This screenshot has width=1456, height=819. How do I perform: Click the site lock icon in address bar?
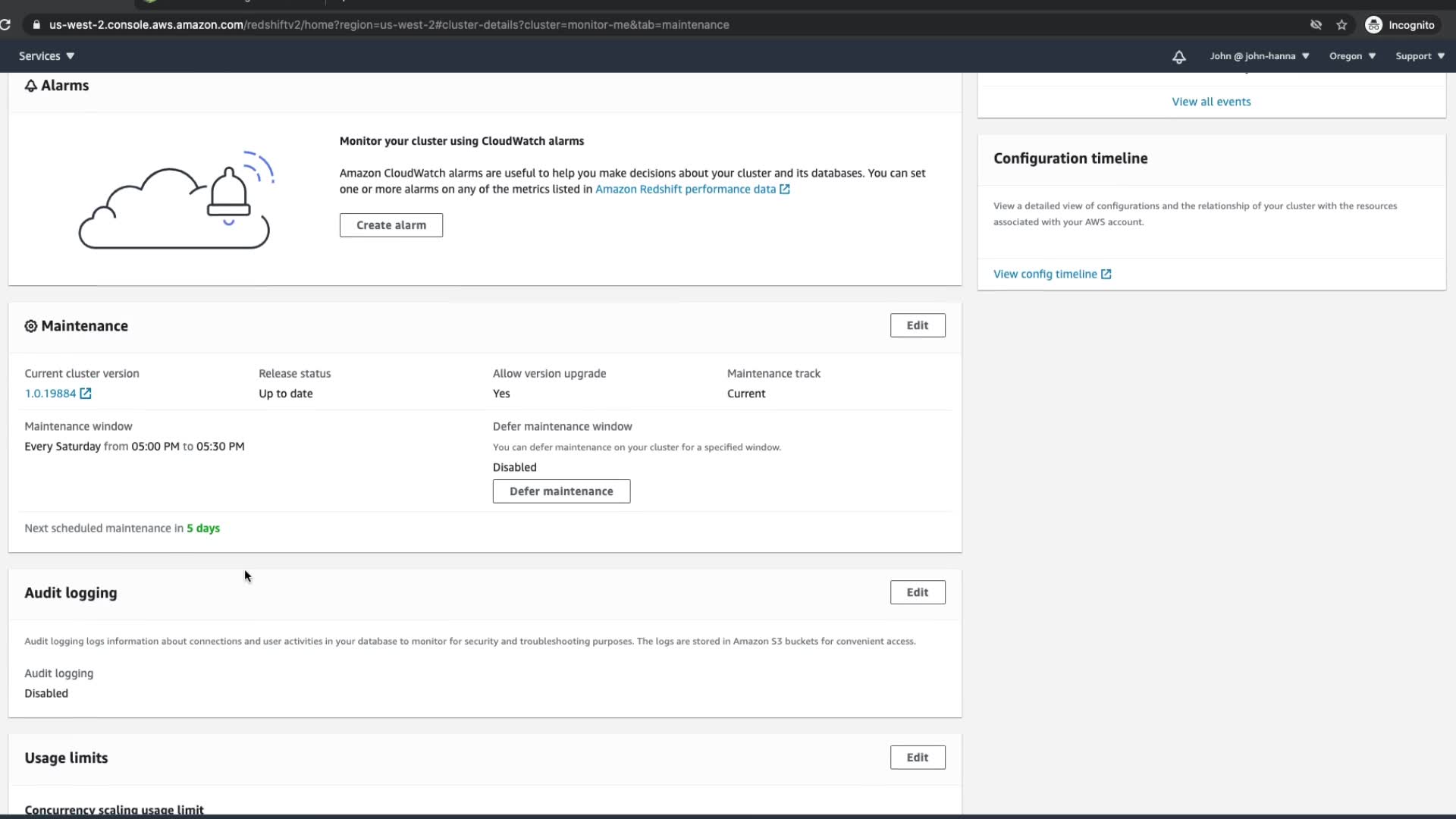click(x=36, y=25)
